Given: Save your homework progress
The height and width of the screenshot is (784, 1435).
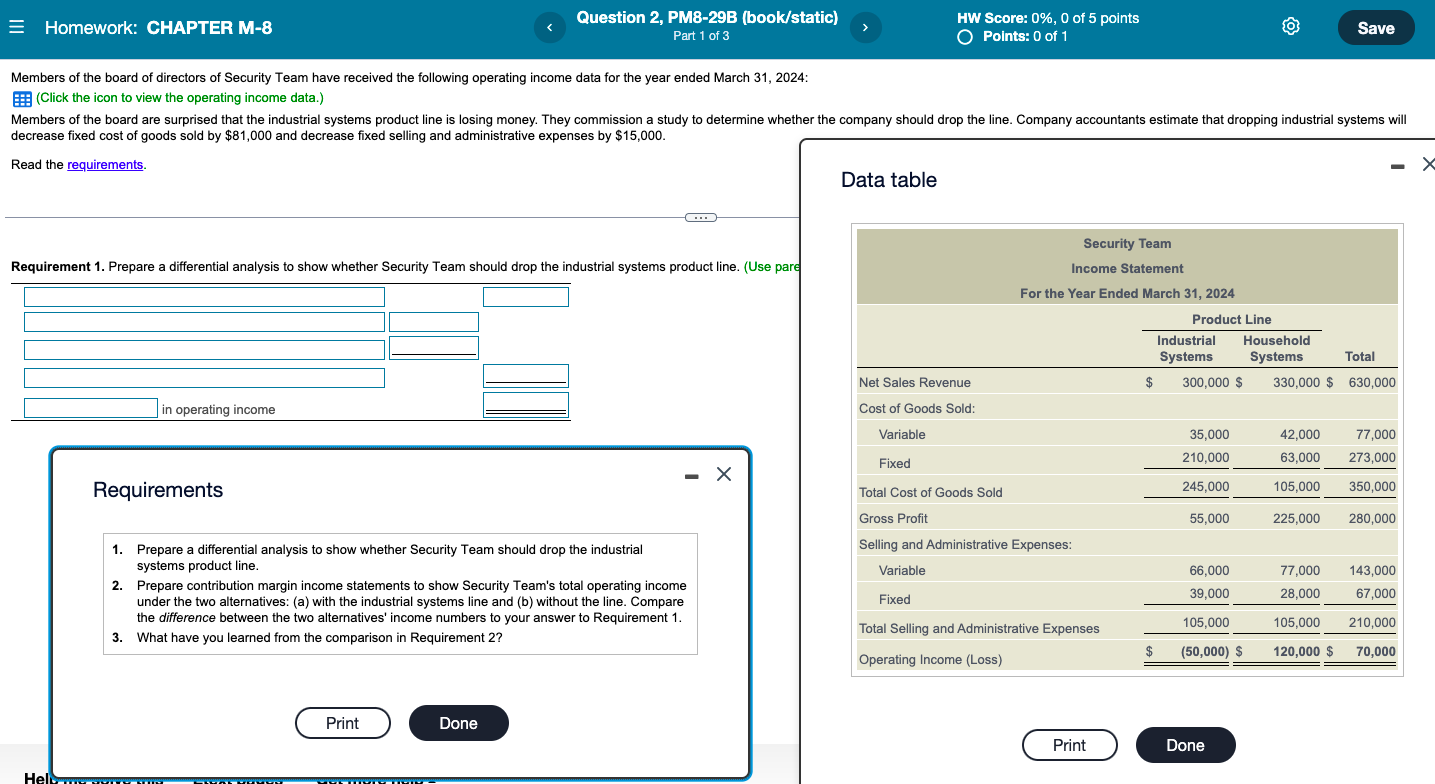Looking at the screenshot, I should [1375, 27].
